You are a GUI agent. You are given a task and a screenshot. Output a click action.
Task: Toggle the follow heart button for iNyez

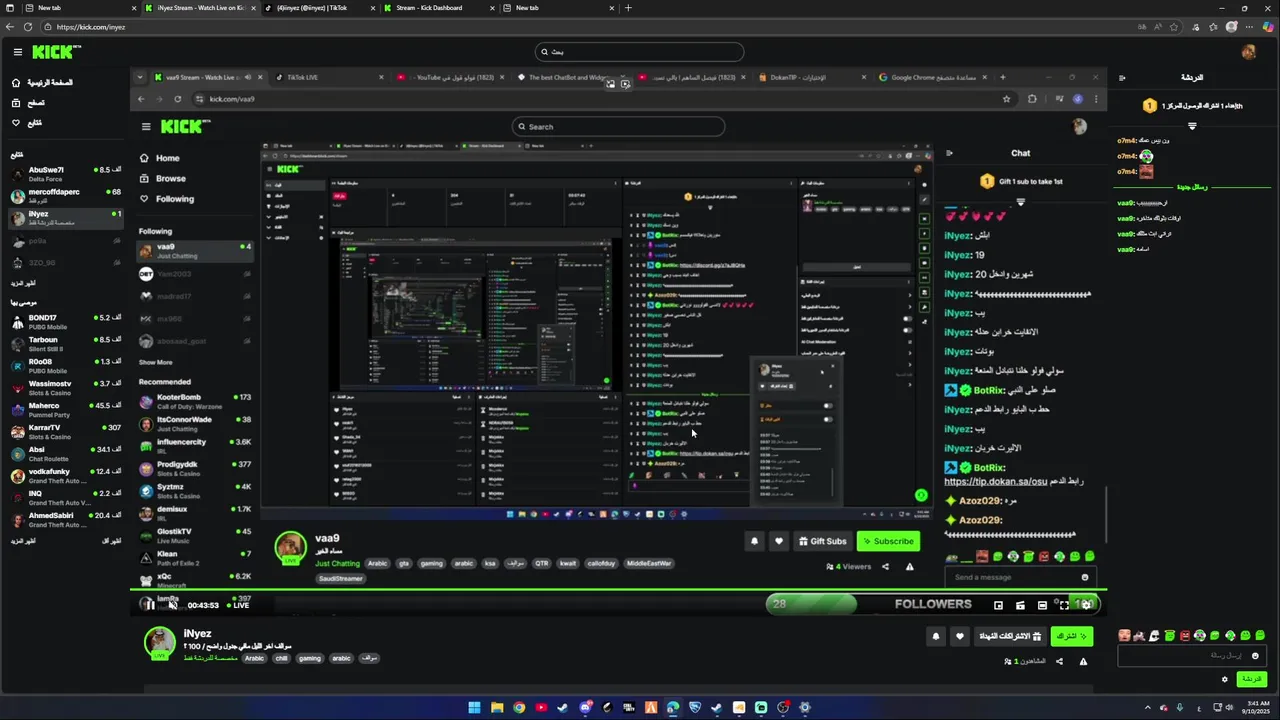960,636
